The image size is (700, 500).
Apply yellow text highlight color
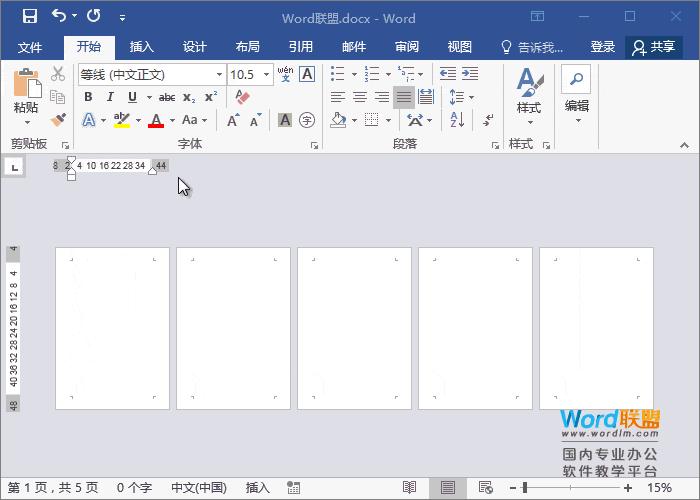pos(121,120)
